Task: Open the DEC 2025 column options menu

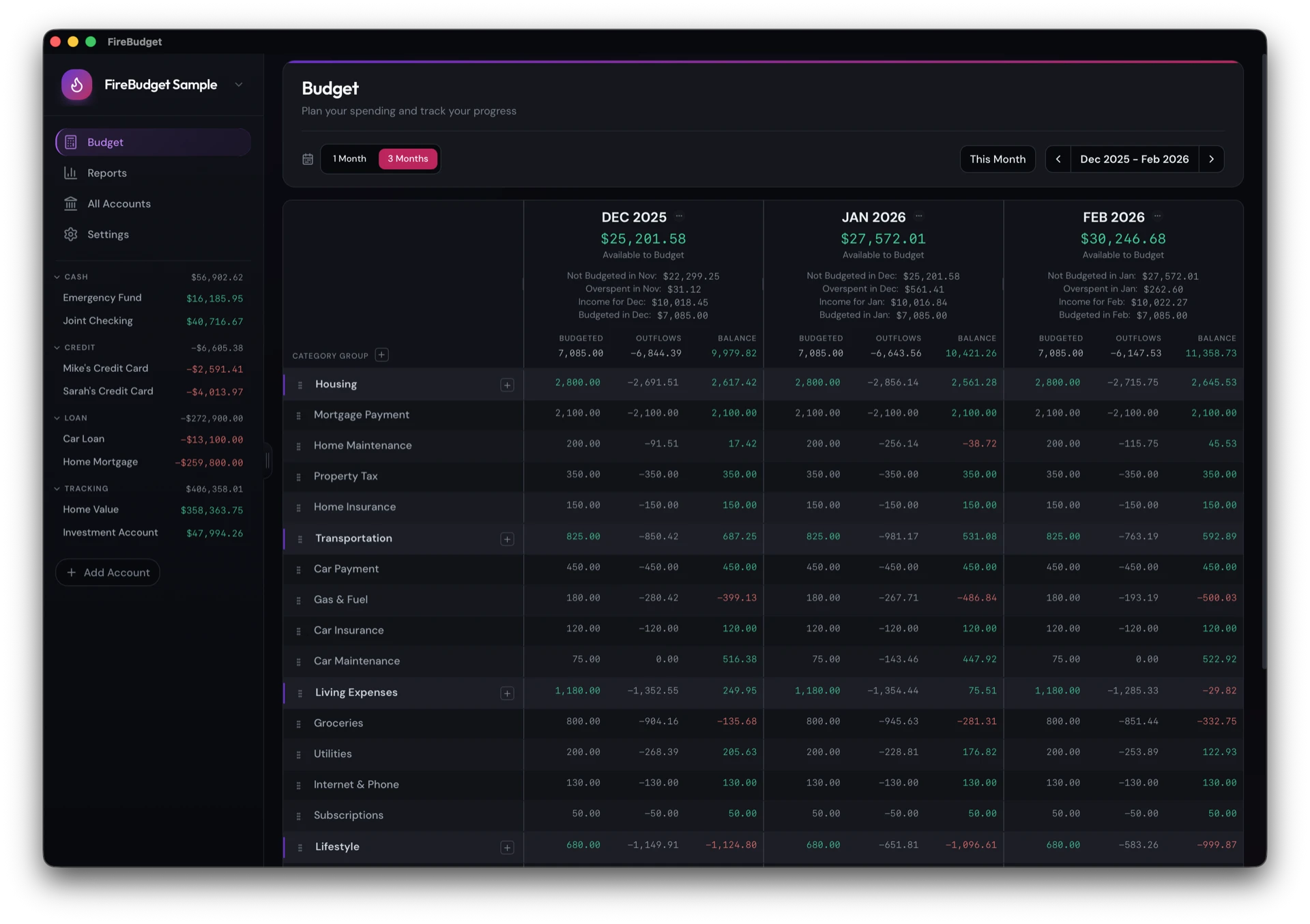Action: coord(680,215)
